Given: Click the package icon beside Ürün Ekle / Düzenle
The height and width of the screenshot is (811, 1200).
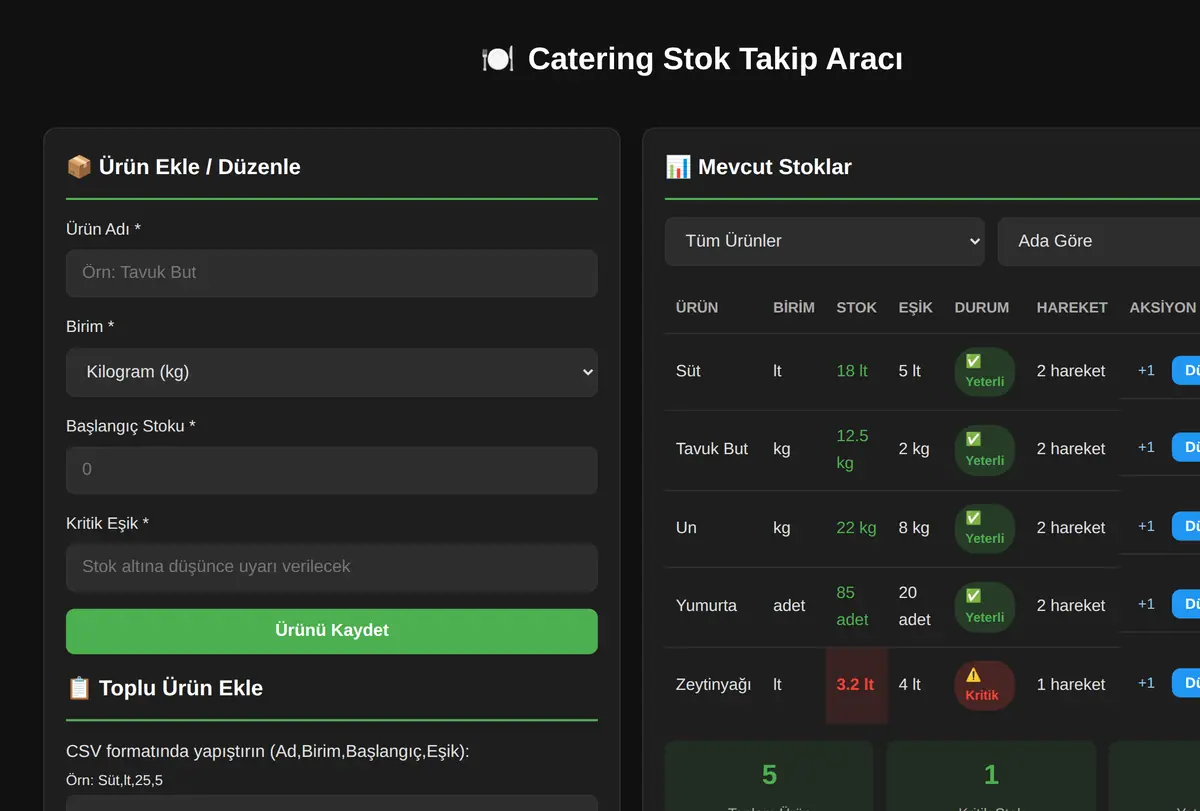Looking at the screenshot, I should click(79, 167).
